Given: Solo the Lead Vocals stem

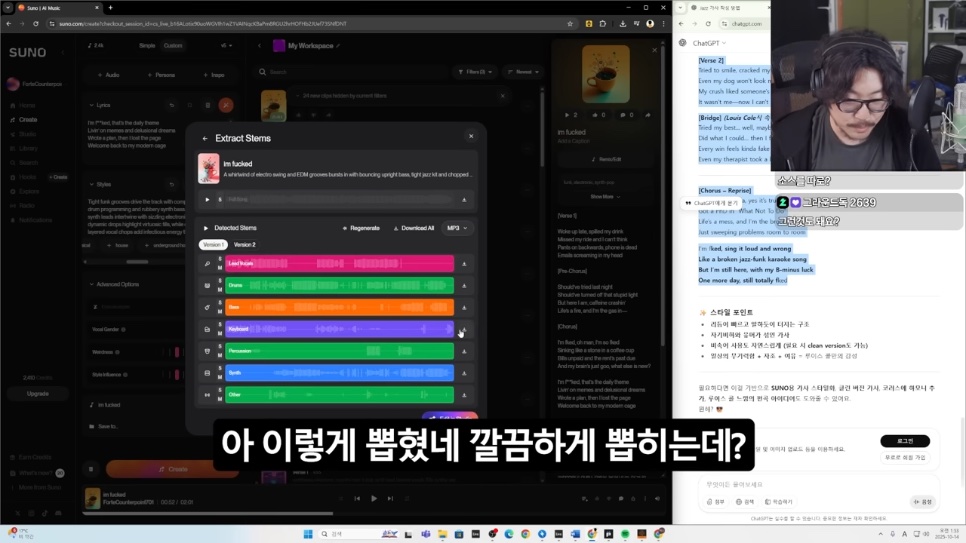Looking at the screenshot, I should (x=219, y=260).
